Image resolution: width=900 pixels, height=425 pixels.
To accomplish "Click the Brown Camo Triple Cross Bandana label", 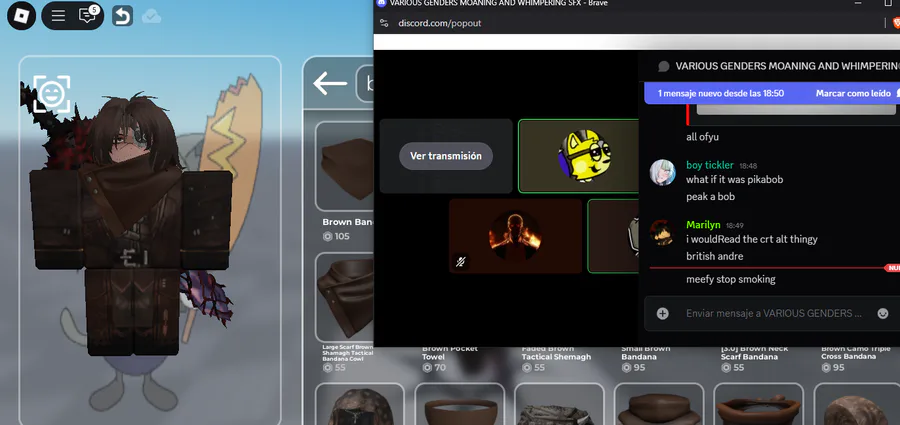I will click(x=855, y=353).
